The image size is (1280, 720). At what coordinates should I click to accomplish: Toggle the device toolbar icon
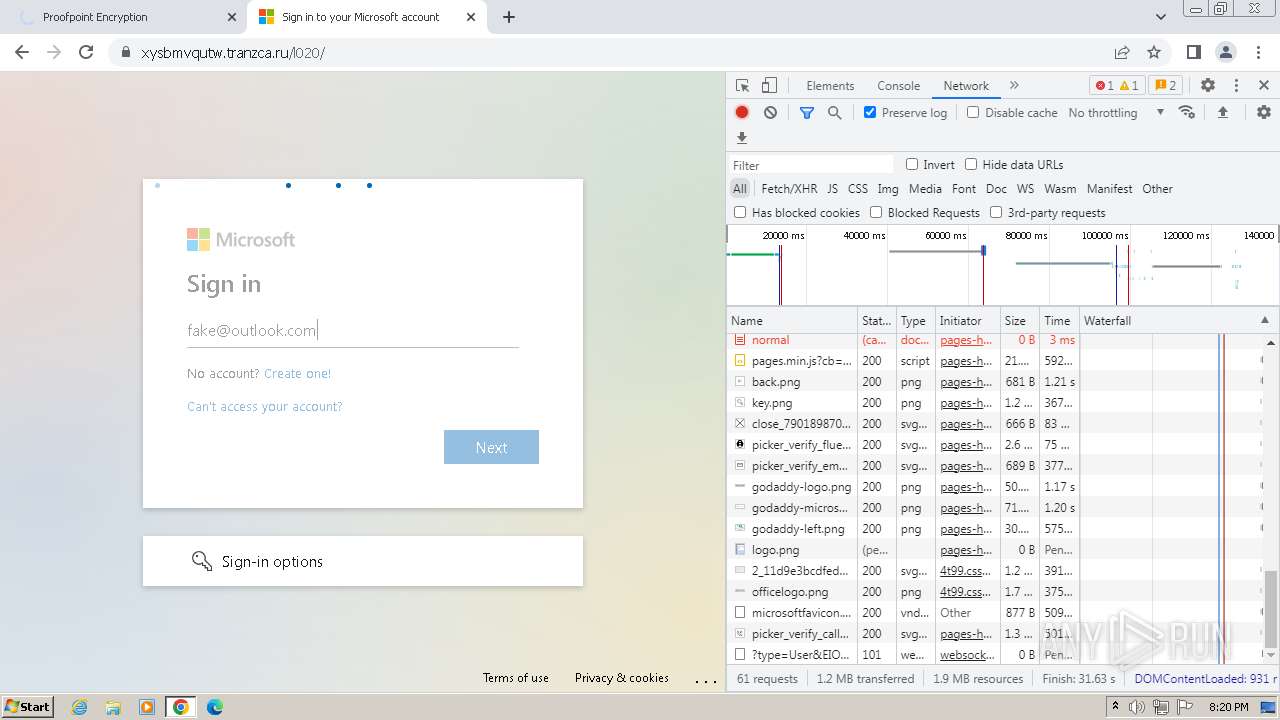tap(769, 86)
